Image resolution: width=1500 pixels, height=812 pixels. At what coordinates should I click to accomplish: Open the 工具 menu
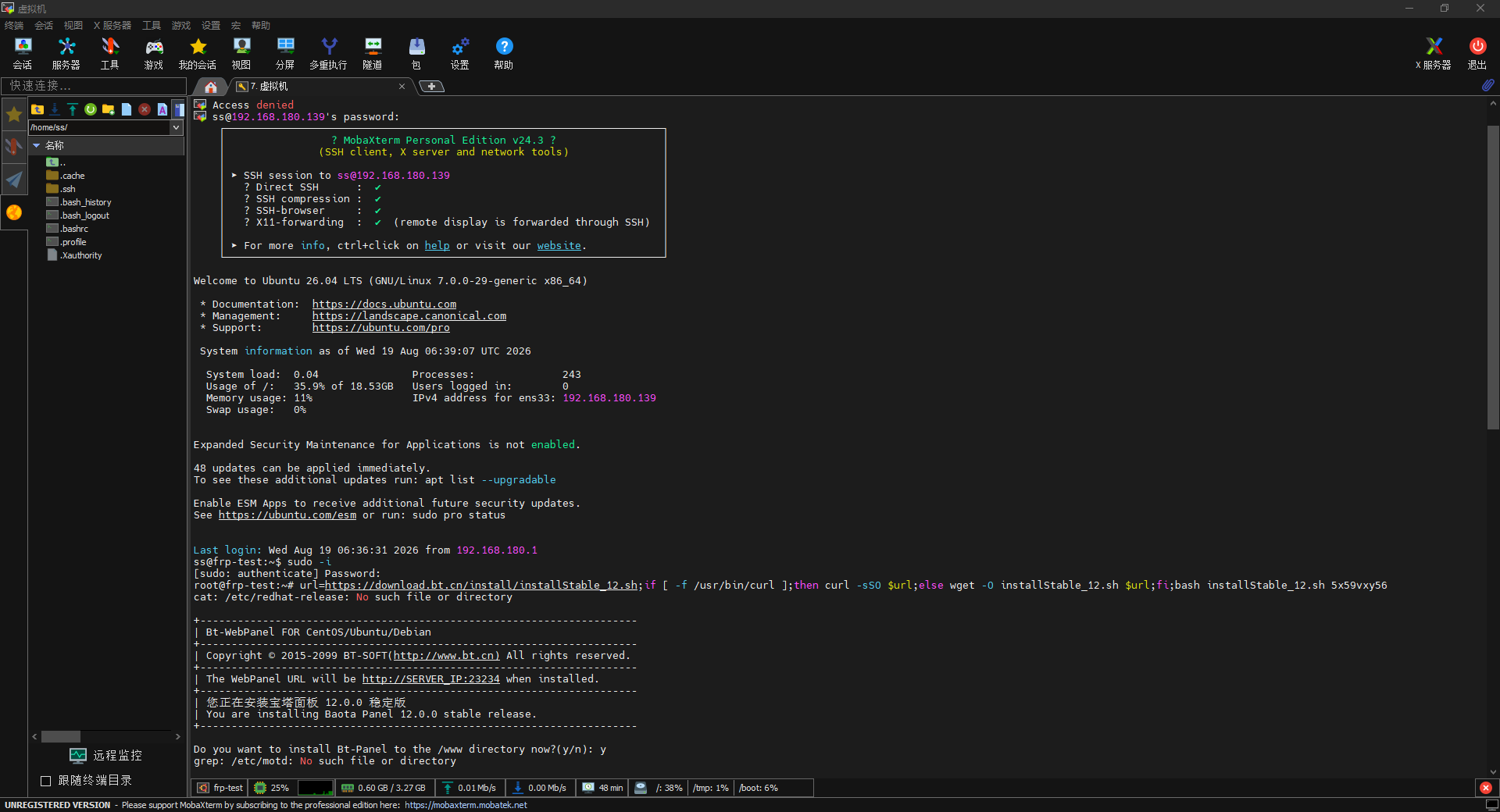click(x=152, y=25)
